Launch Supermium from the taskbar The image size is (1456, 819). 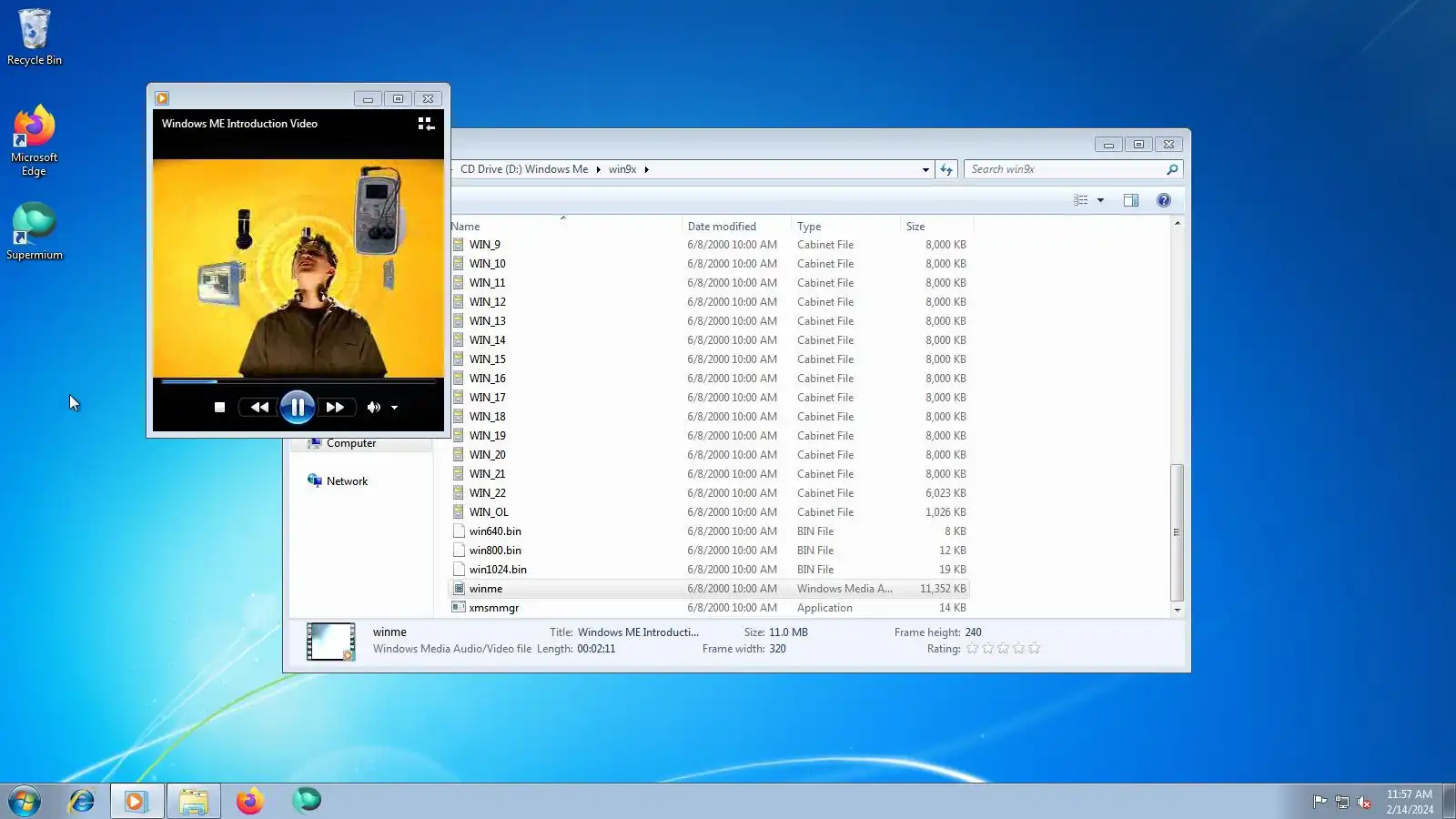[x=307, y=802]
